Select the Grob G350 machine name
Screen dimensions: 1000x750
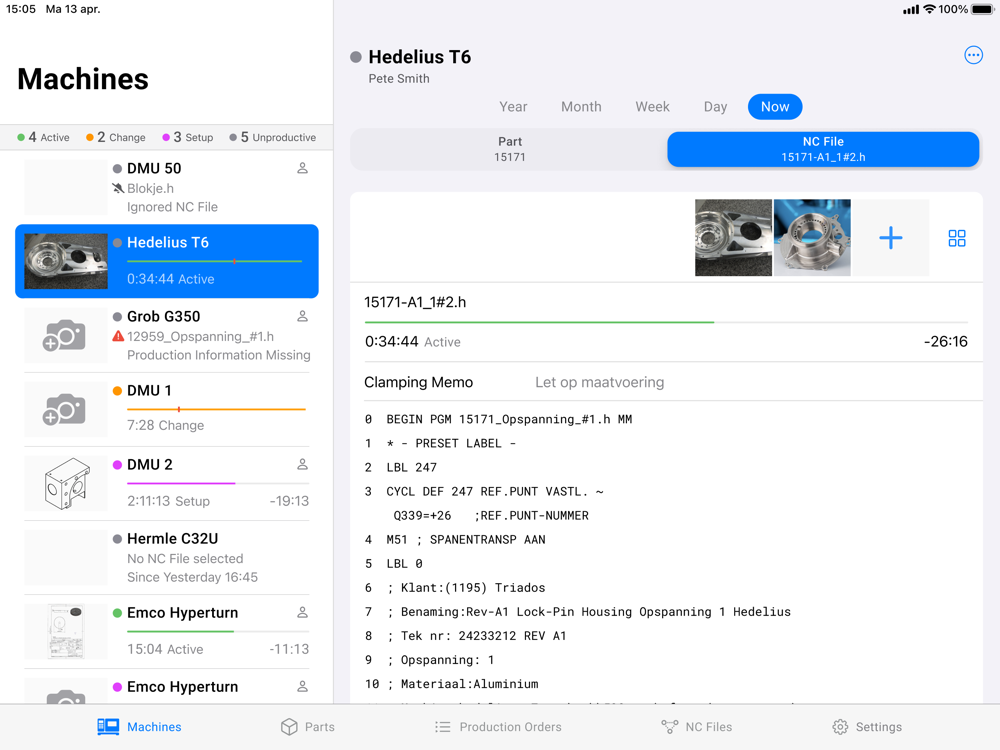pos(163,316)
